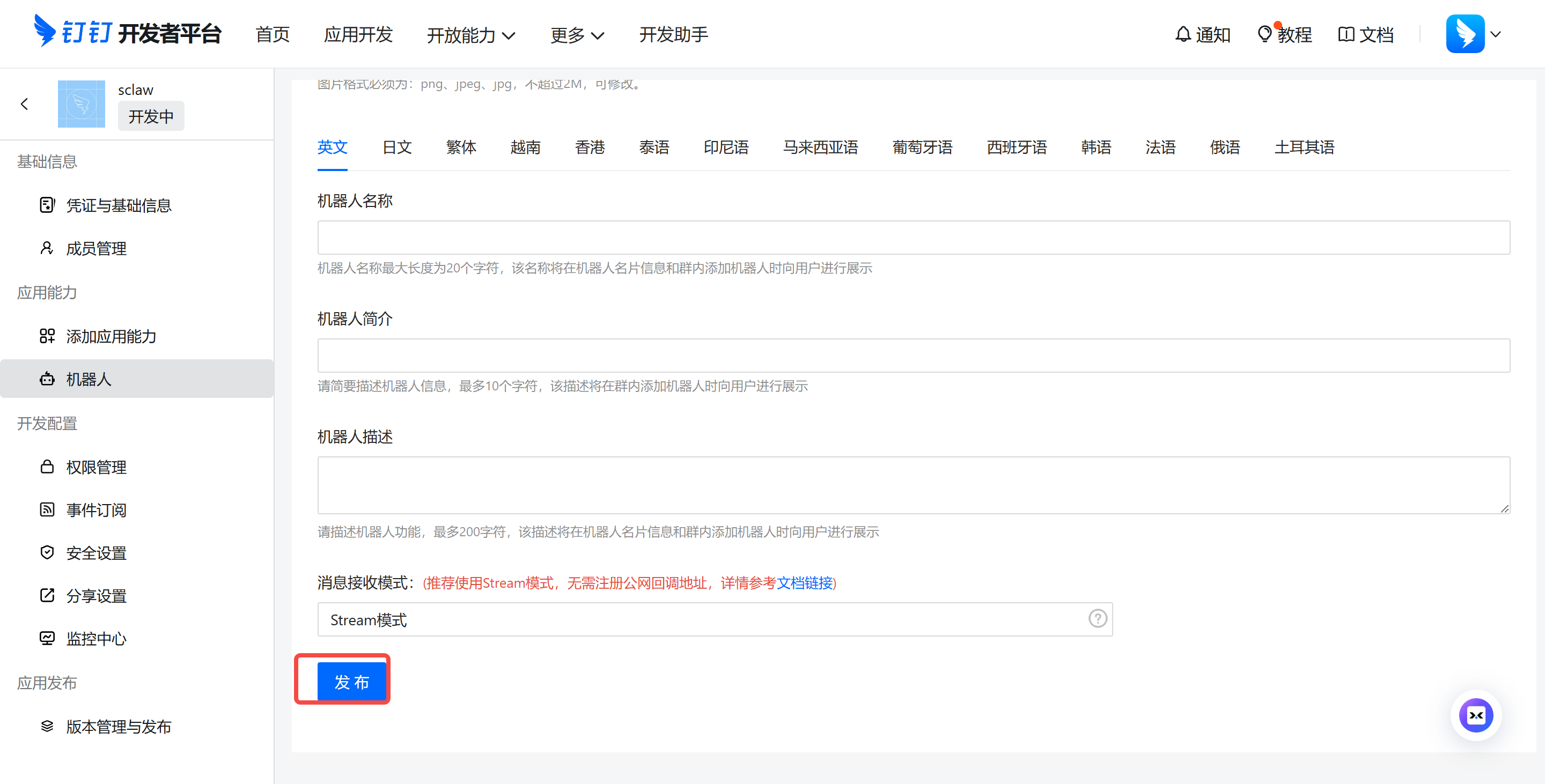This screenshot has height=784, width=1545.
Task: Click the sclaw app thumbnail image
Action: pyautogui.click(x=81, y=104)
